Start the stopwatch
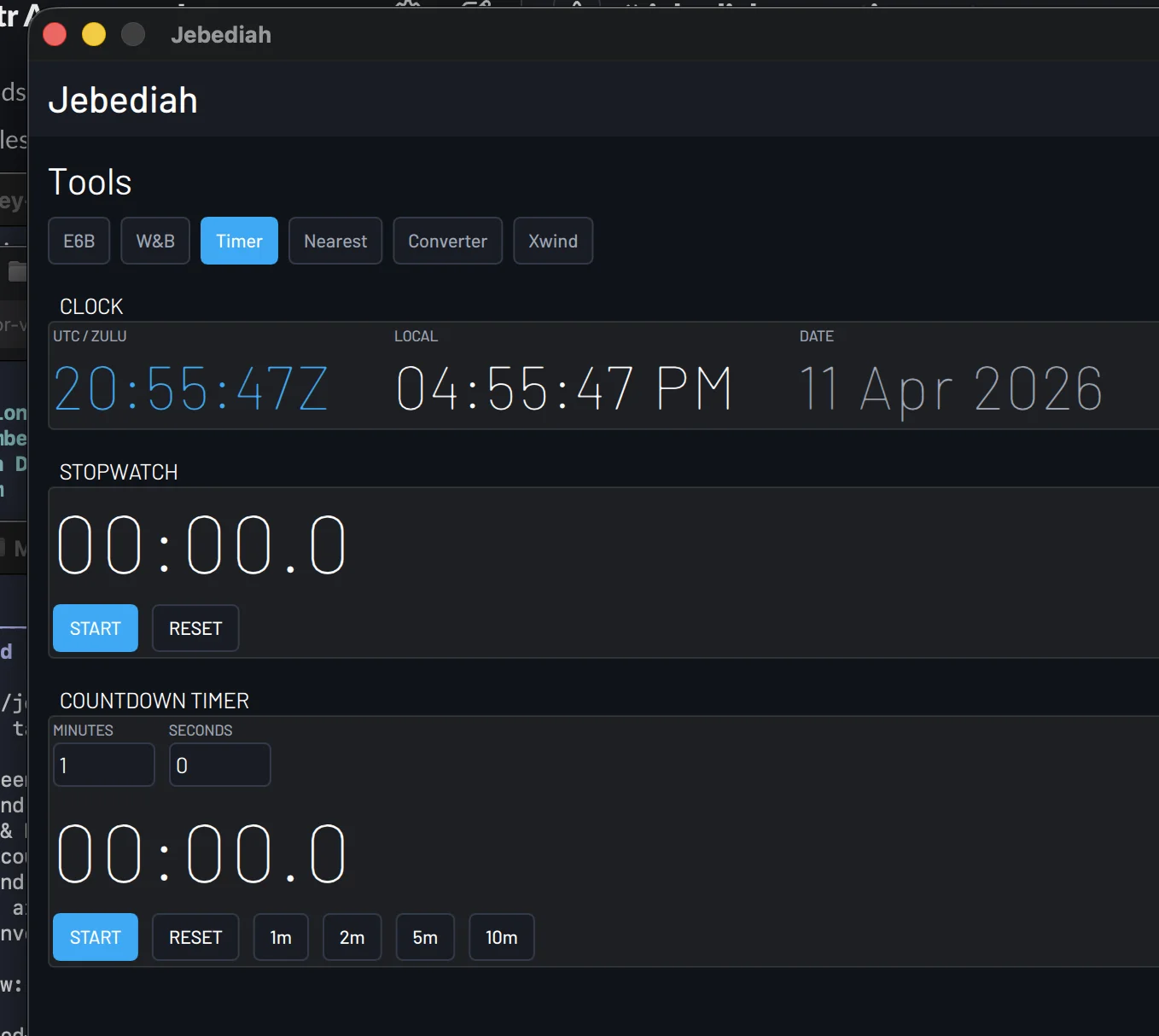Viewport: 1159px width, 1036px height. tap(94, 628)
